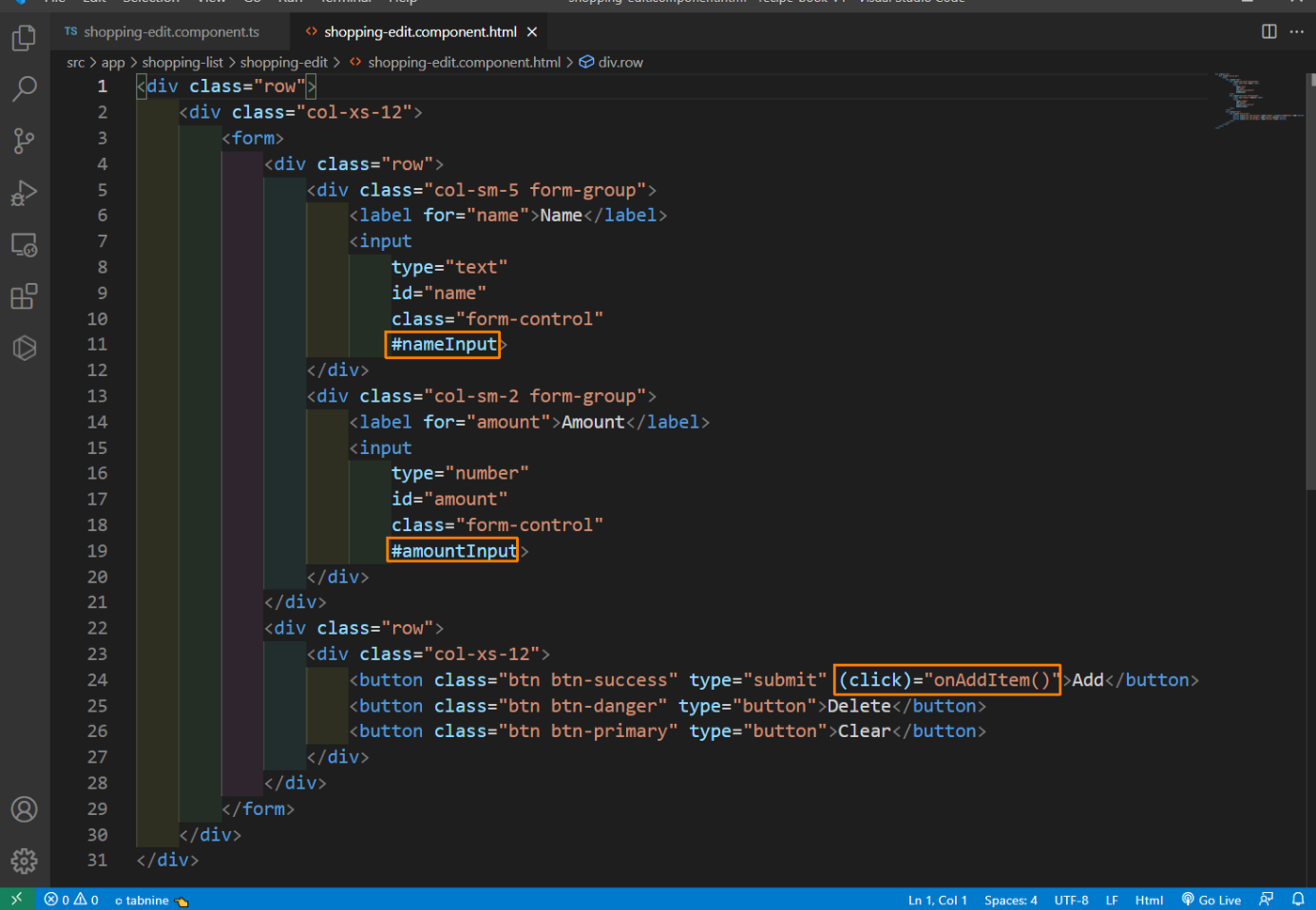Open the Run and Debug view
This screenshot has height=910, width=1316.
(x=24, y=193)
